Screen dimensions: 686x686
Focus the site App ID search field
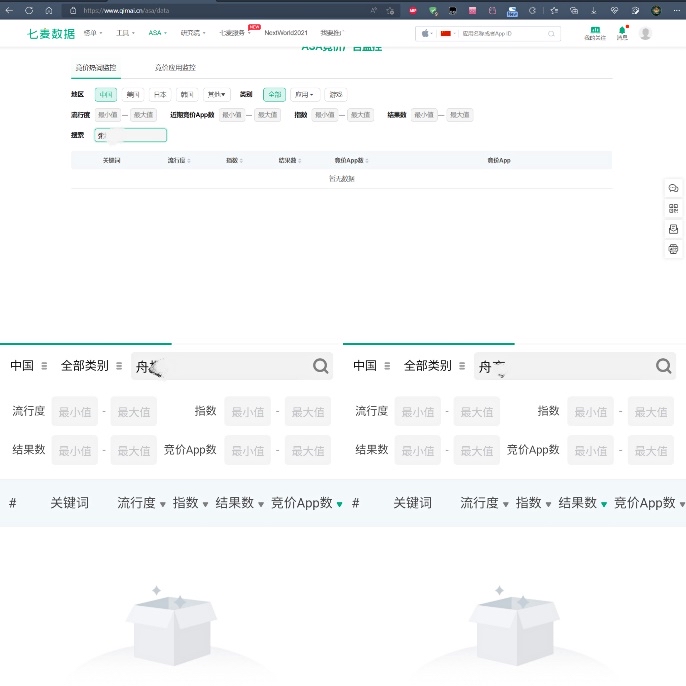point(503,34)
